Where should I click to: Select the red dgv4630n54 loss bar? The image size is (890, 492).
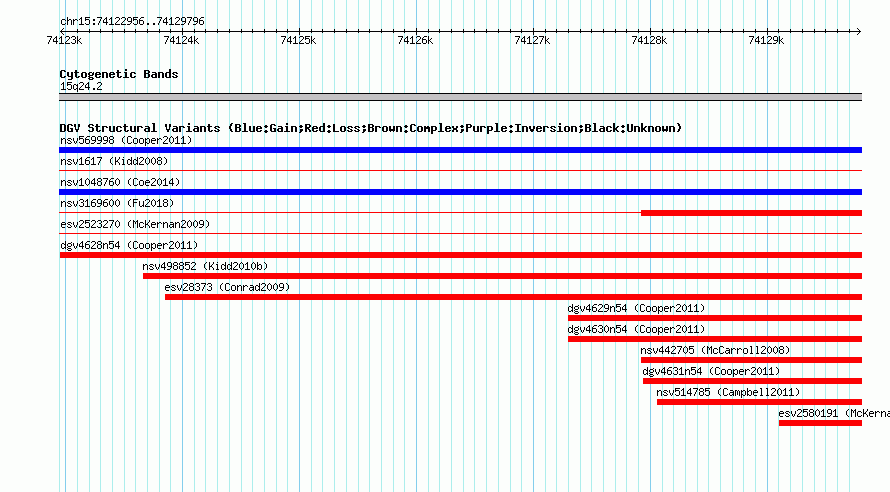pos(715,339)
